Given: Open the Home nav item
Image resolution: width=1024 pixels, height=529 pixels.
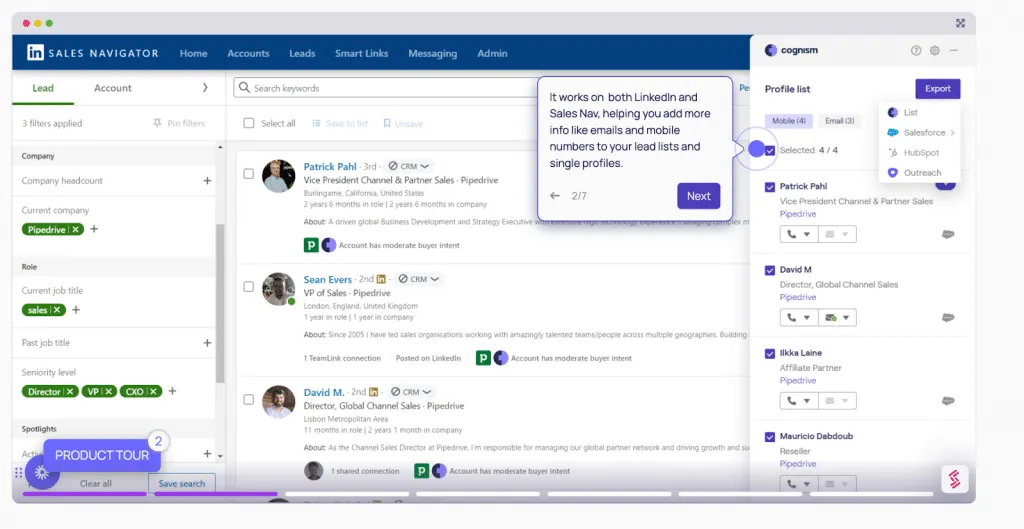Looking at the screenshot, I should (193, 54).
